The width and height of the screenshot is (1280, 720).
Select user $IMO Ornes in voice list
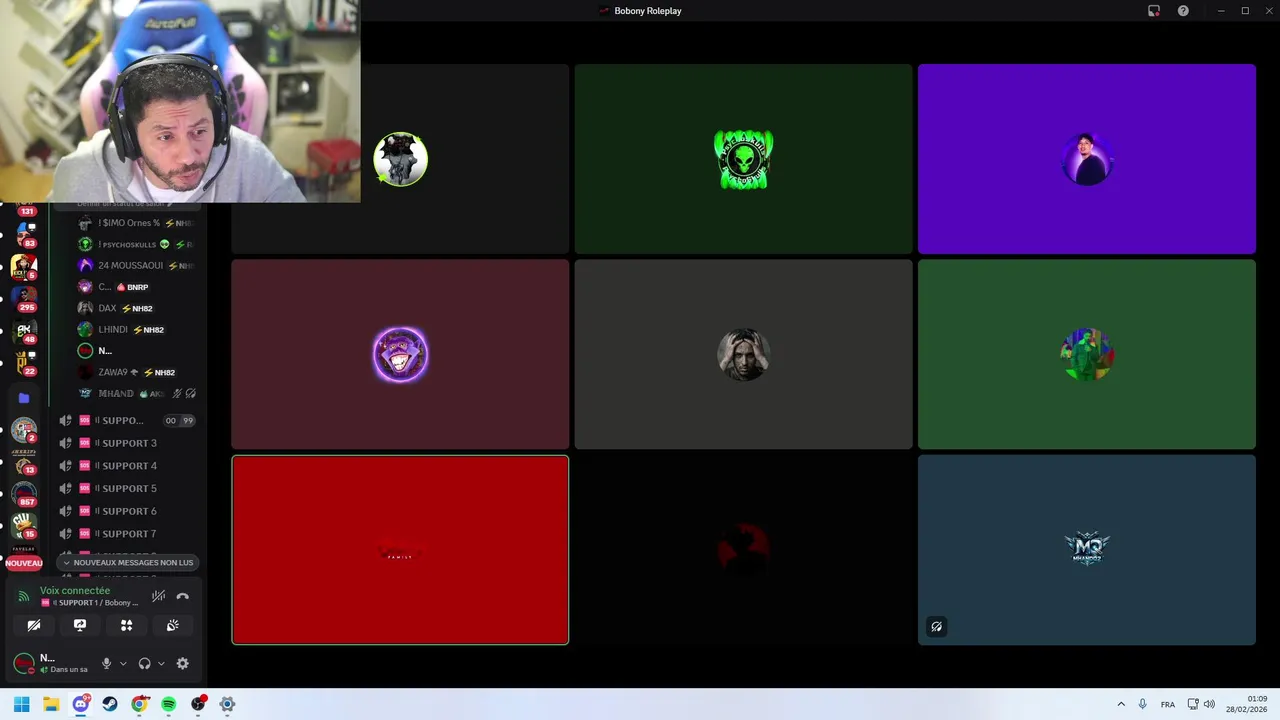pos(137,223)
